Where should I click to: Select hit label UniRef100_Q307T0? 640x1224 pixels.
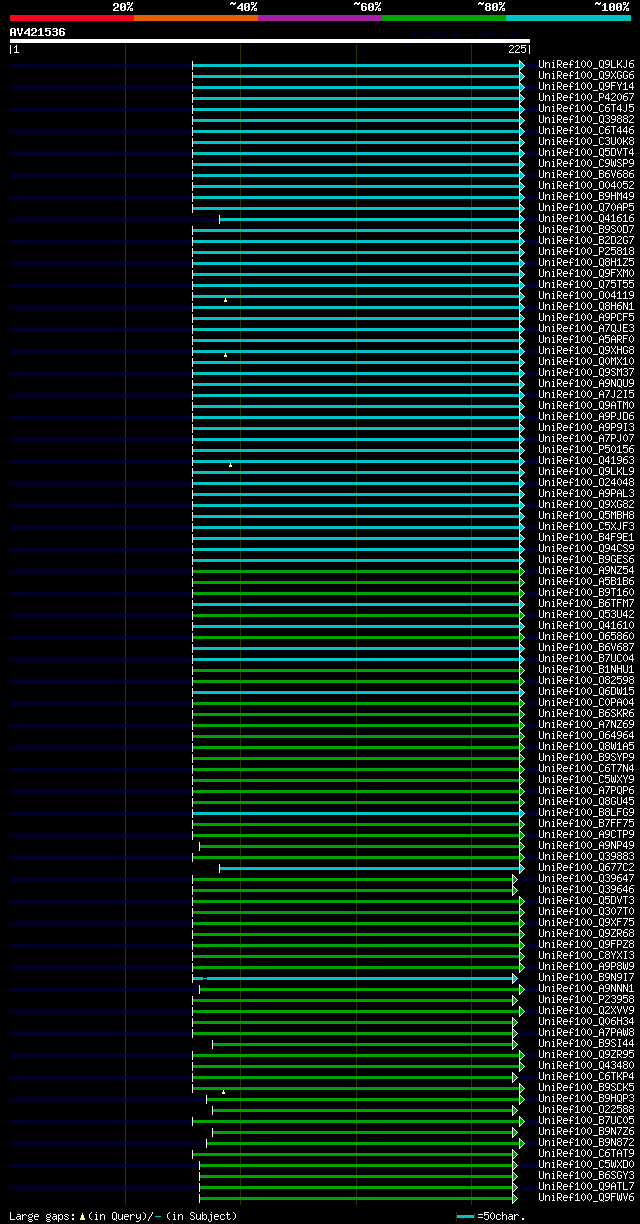(x=586, y=911)
